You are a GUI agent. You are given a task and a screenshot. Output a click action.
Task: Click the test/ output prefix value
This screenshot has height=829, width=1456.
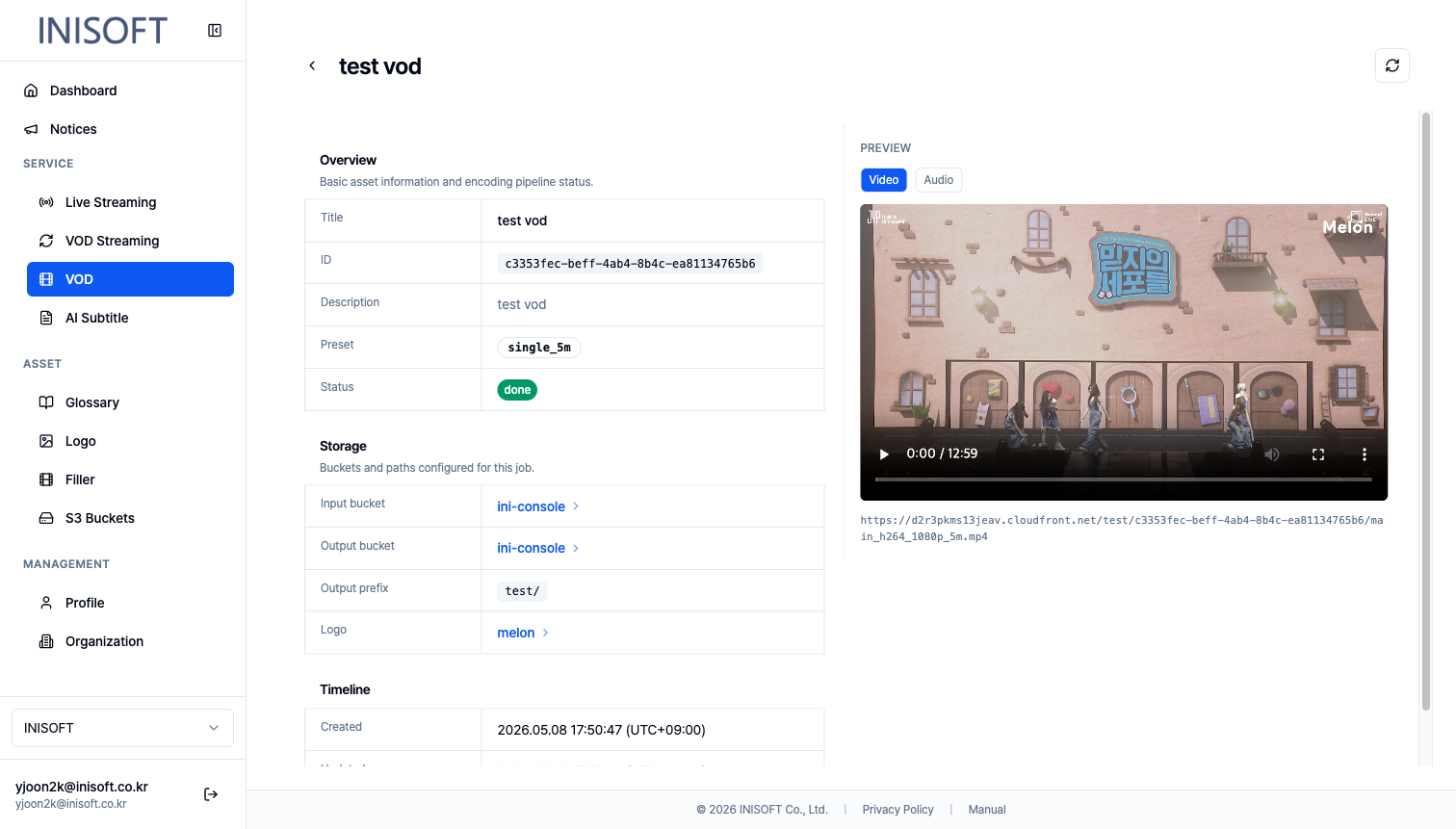click(522, 591)
